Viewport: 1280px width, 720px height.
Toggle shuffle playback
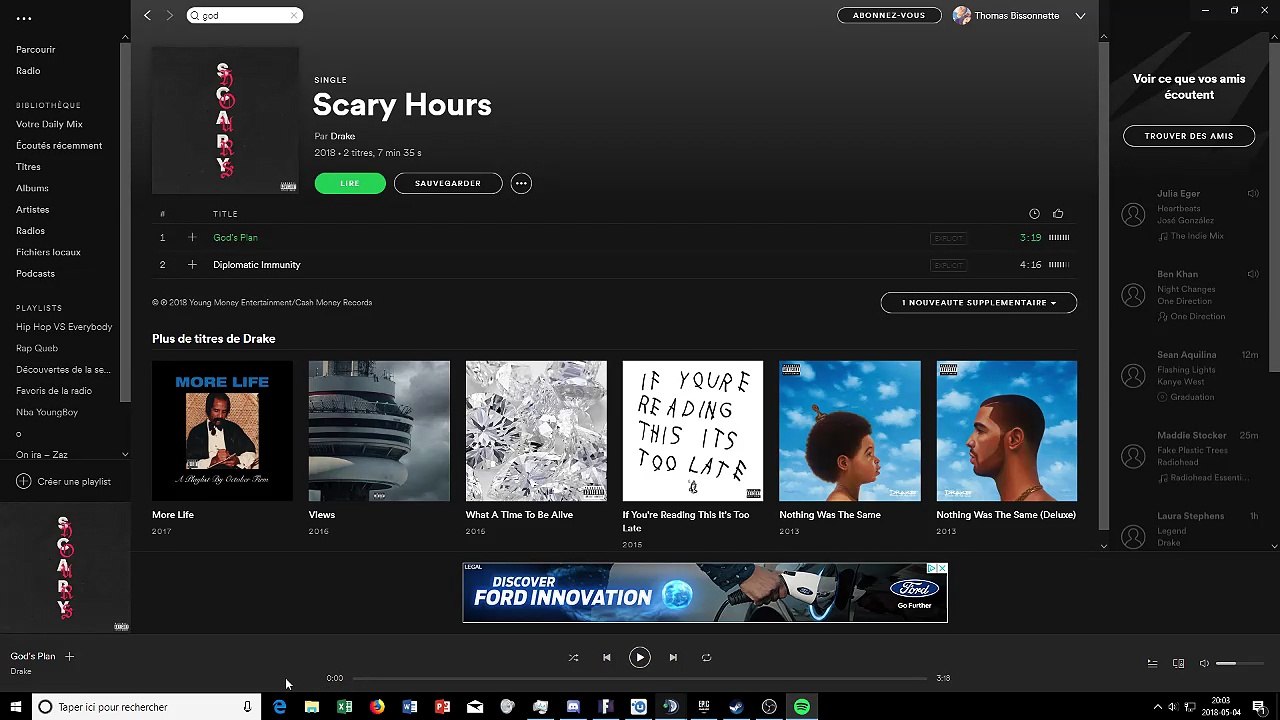(x=573, y=657)
